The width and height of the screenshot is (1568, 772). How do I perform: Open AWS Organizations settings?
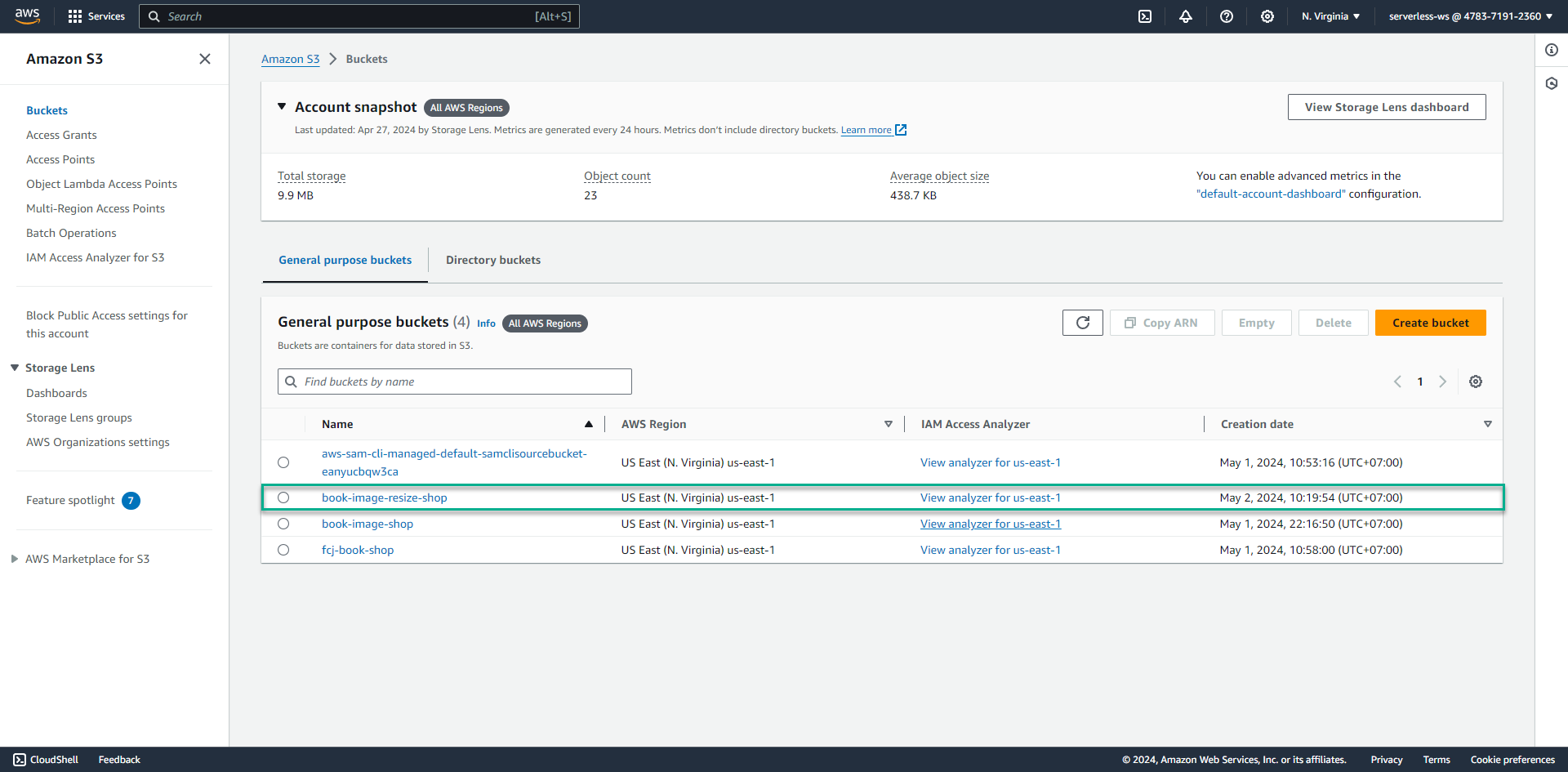coord(98,442)
